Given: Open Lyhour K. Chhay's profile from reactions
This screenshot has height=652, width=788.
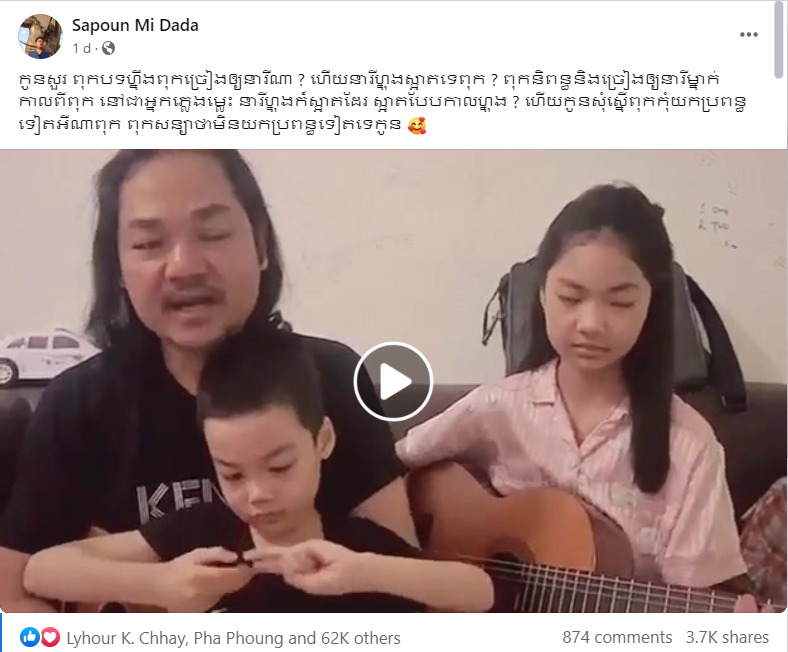Looking at the screenshot, I should pyautogui.click(x=125, y=638).
